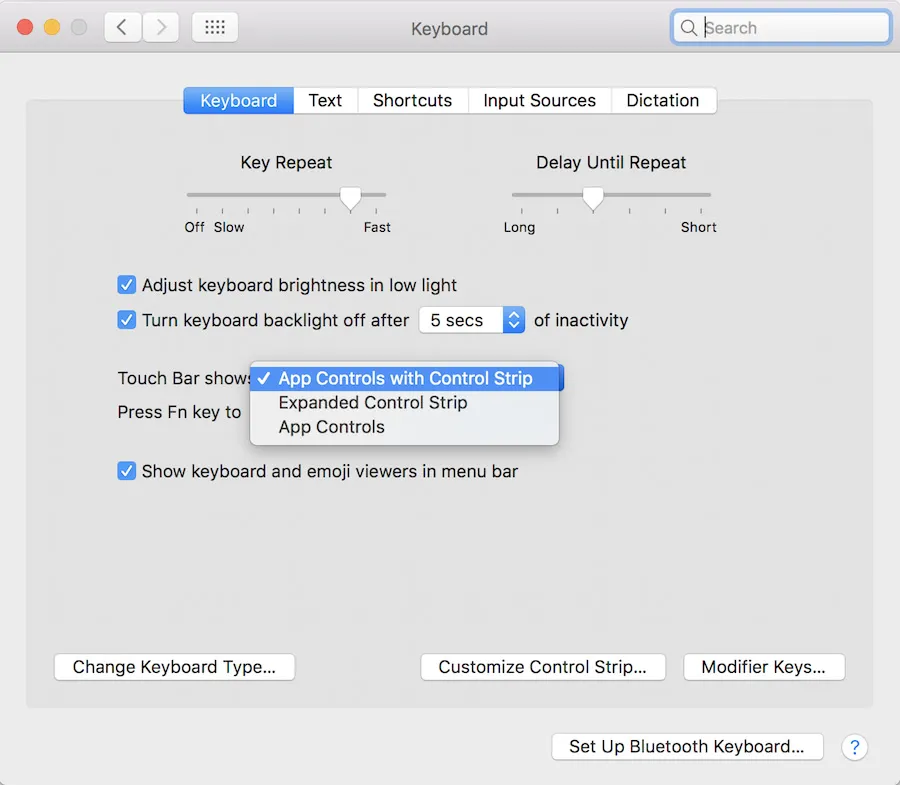Switch to the Text tab

(x=325, y=100)
